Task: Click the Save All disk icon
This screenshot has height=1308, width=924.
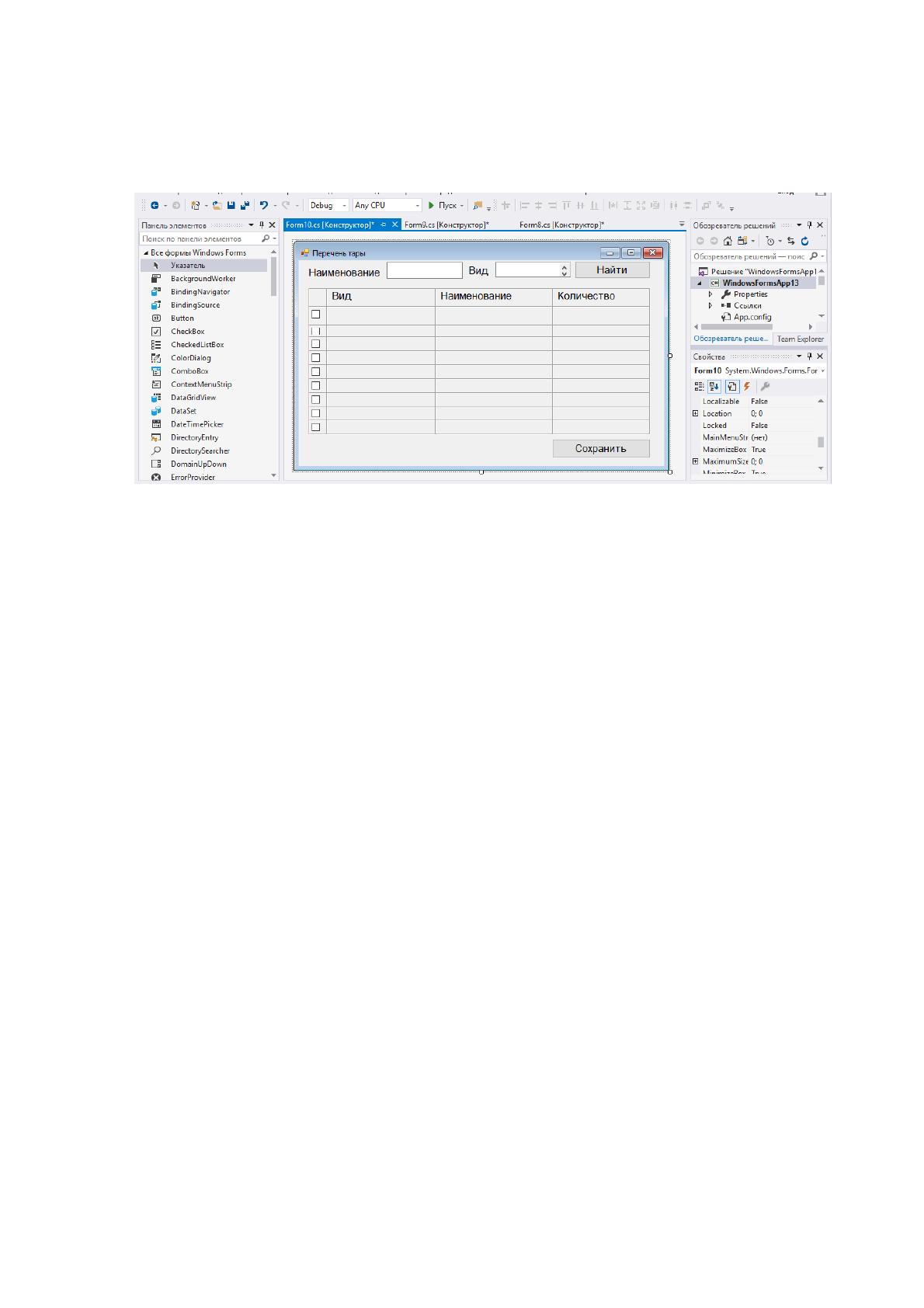Action: [244, 206]
